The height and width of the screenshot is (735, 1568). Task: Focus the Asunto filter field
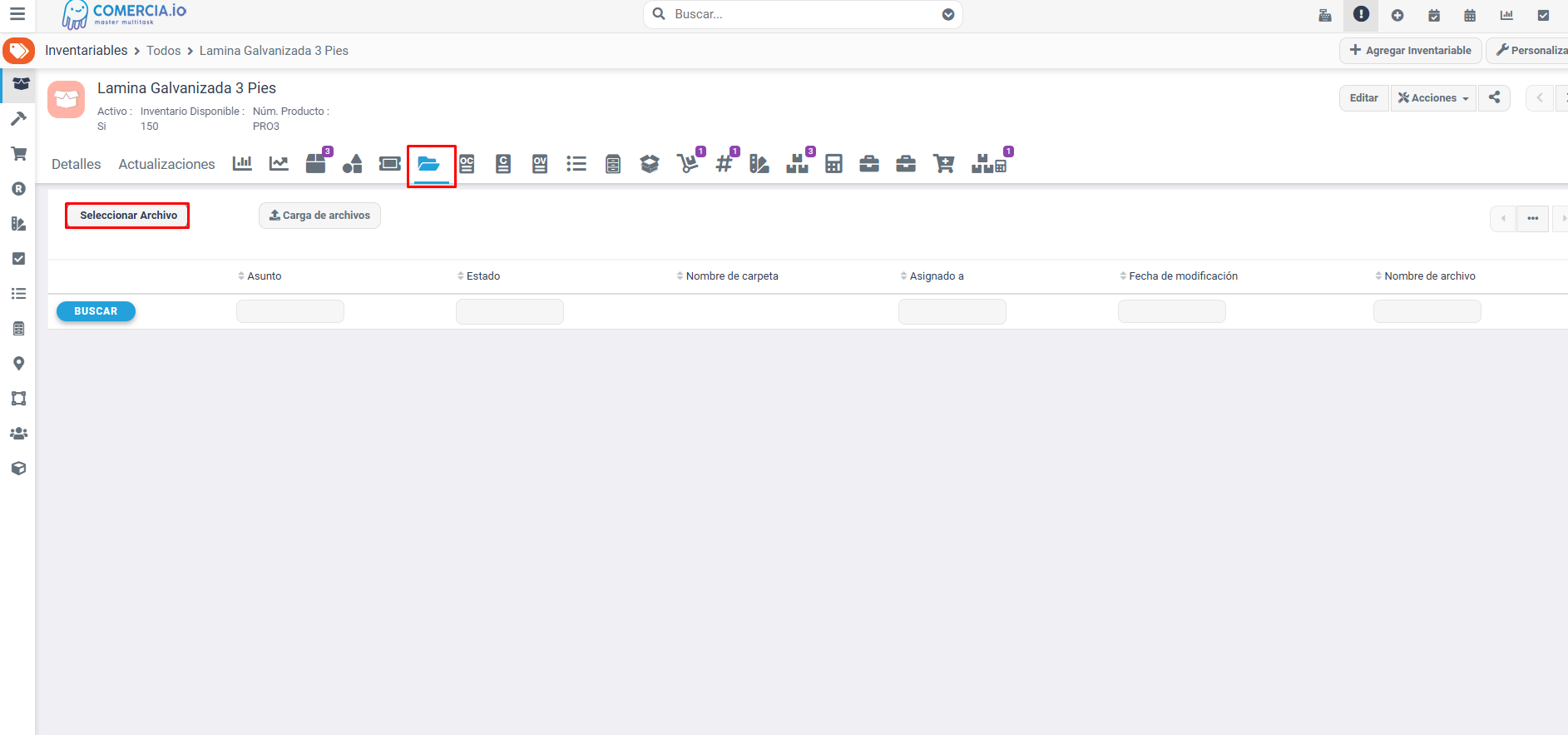pyautogui.click(x=290, y=311)
